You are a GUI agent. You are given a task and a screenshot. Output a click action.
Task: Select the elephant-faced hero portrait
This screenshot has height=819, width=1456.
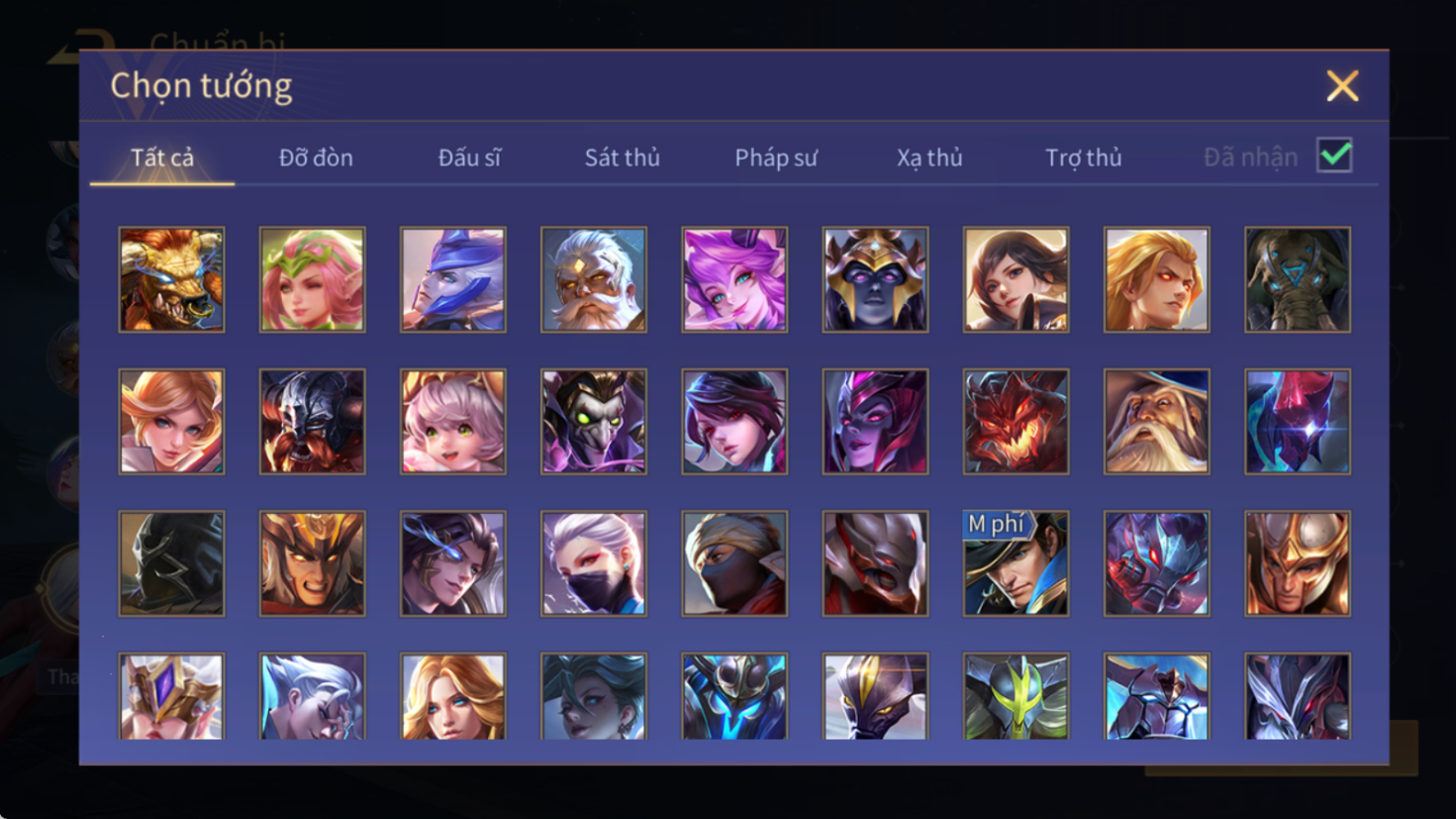click(1298, 279)
